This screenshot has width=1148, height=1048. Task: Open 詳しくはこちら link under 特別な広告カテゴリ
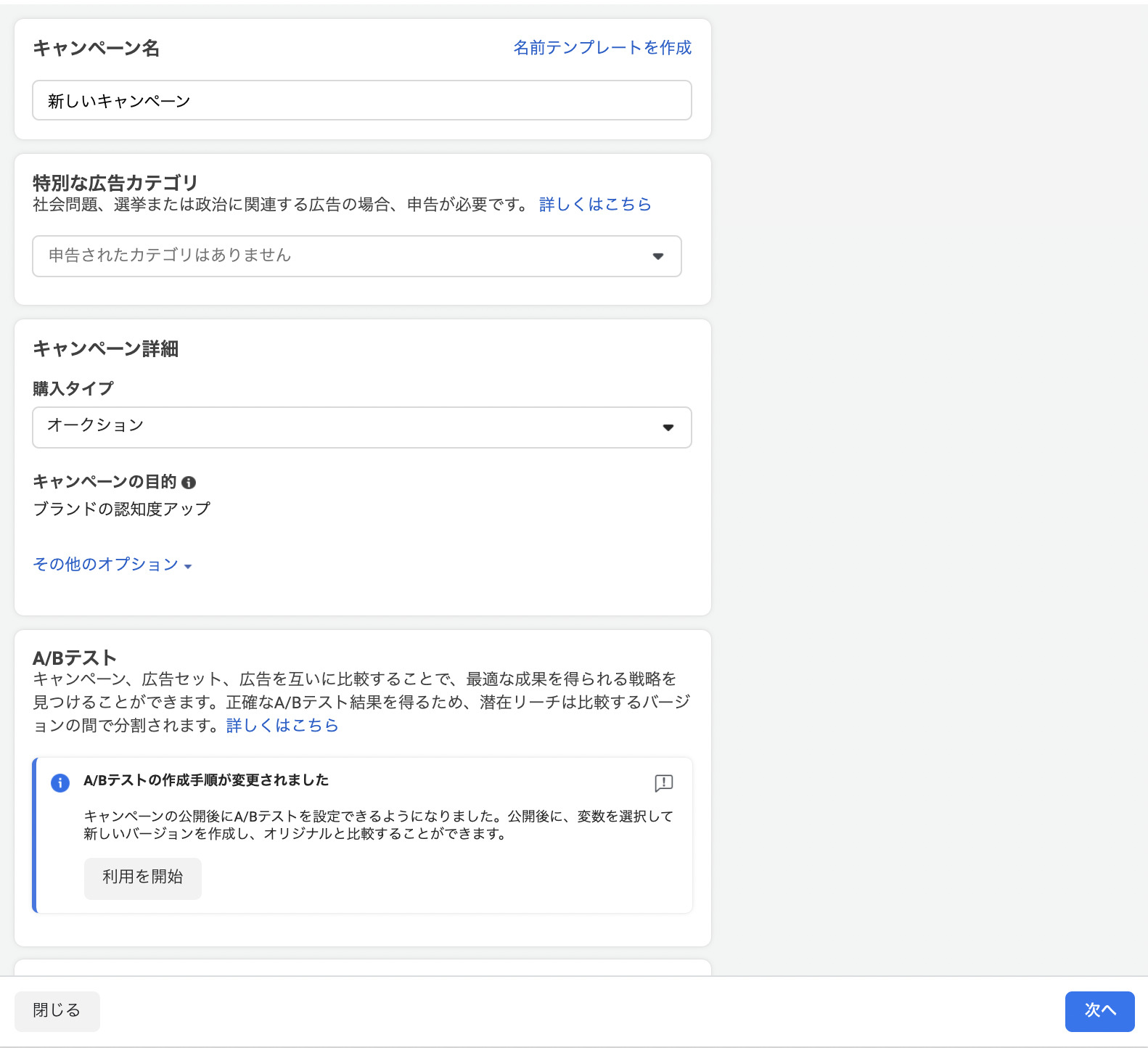[x=595, y=205]
